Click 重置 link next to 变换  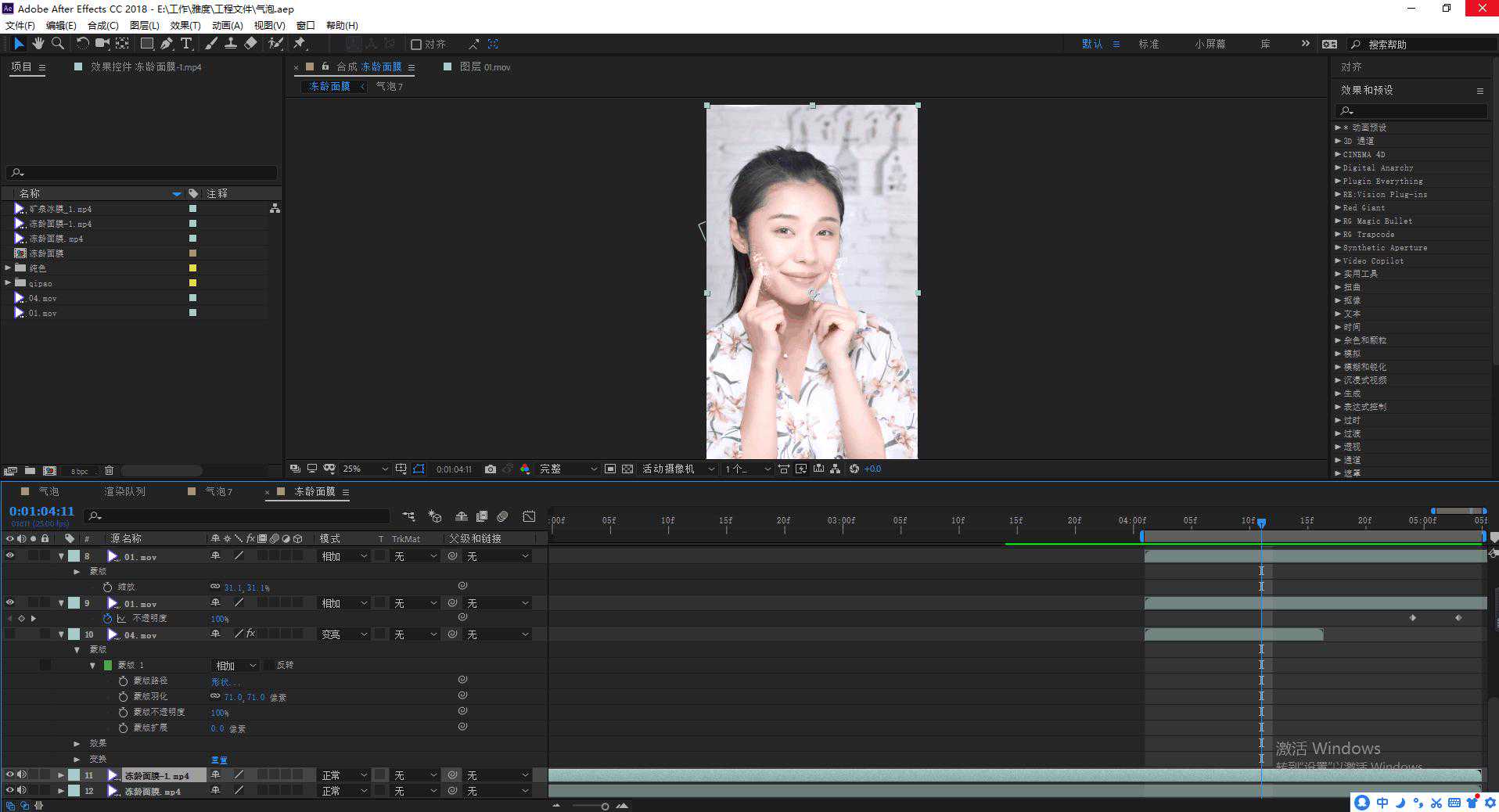(219, 760)
